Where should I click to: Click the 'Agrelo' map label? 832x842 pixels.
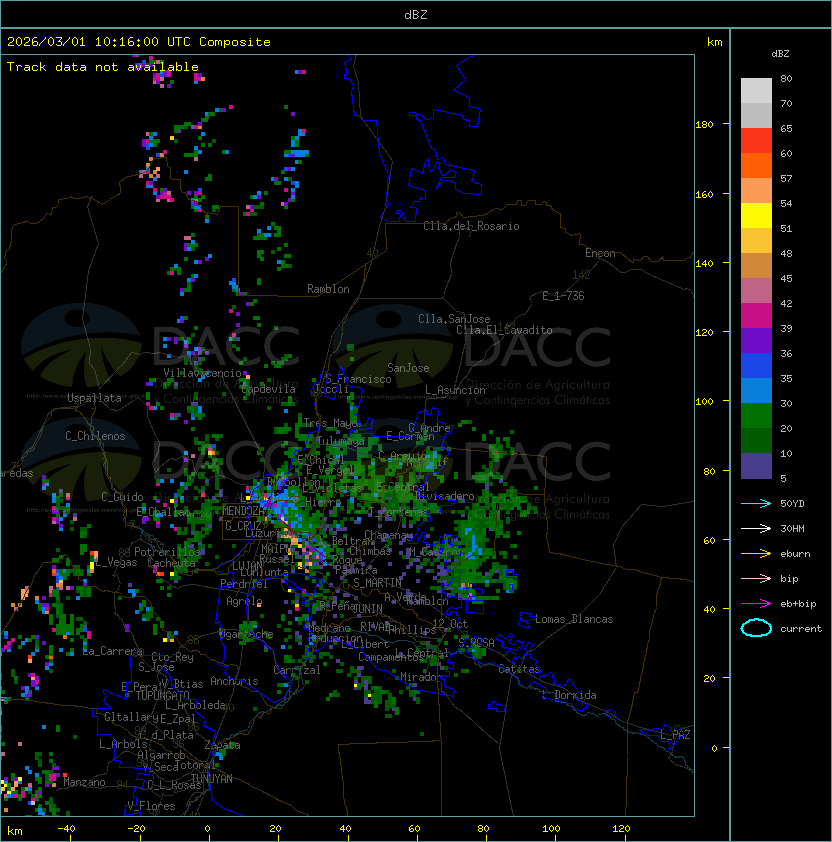point(244,601)
